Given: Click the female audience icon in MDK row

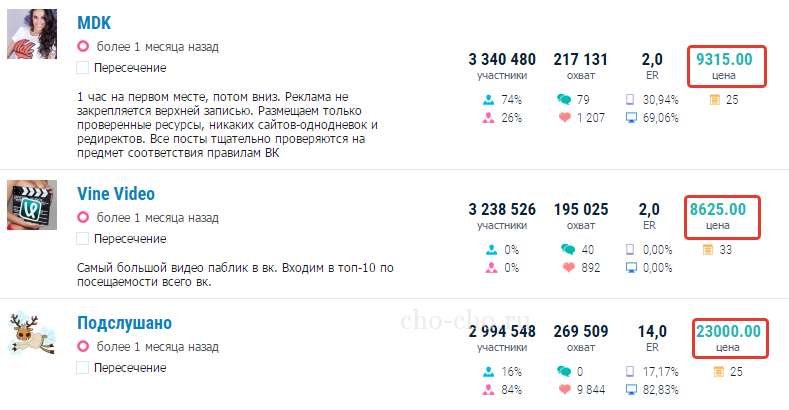Looking at the screenshot, I should pos(489,118).
